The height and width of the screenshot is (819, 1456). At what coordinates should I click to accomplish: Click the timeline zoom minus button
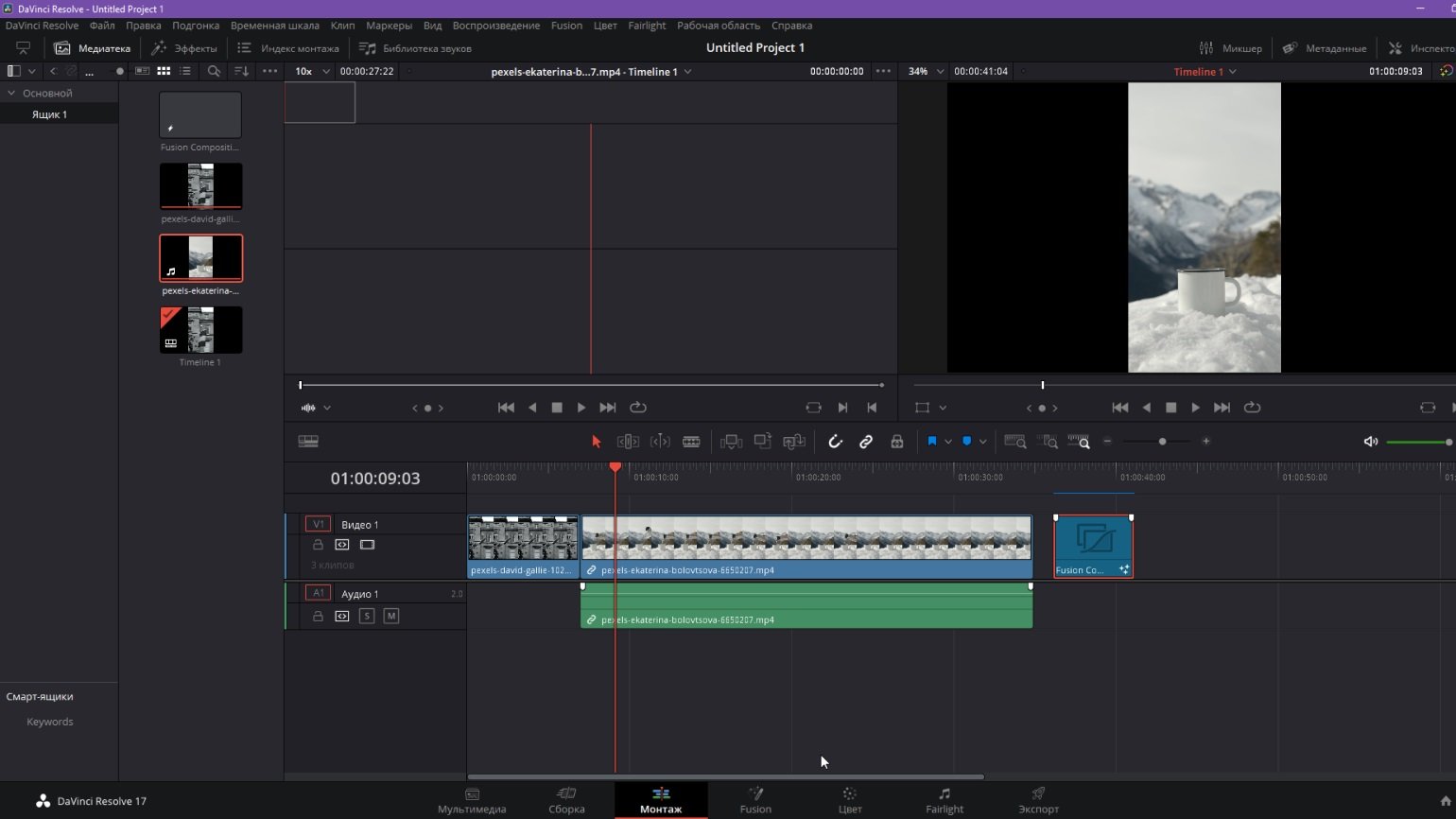click(x=1107, y=442)
